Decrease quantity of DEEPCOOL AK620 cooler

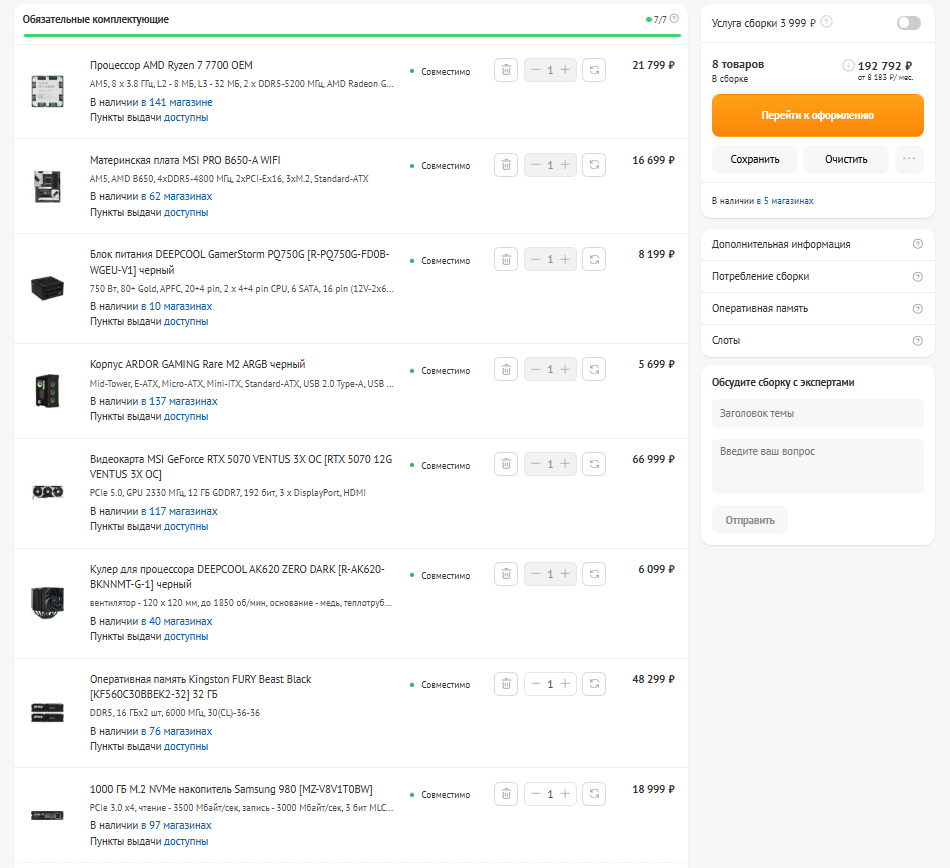pyautogui.click(x=536, y=575)
